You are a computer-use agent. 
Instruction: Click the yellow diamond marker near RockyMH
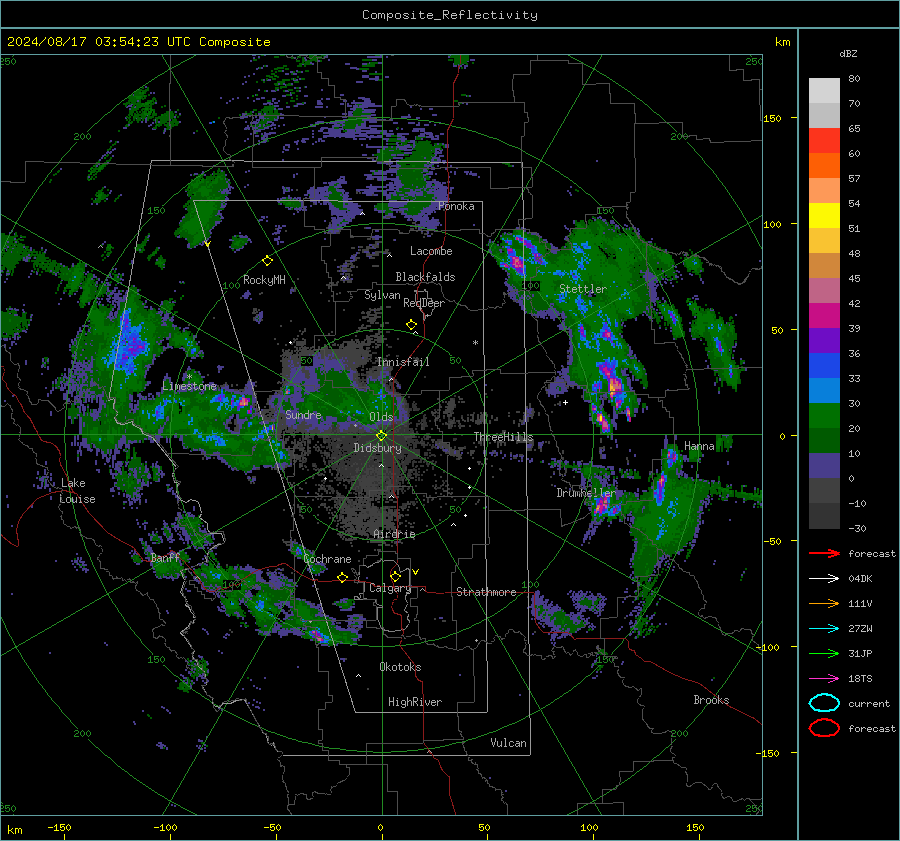click(267, 261)
